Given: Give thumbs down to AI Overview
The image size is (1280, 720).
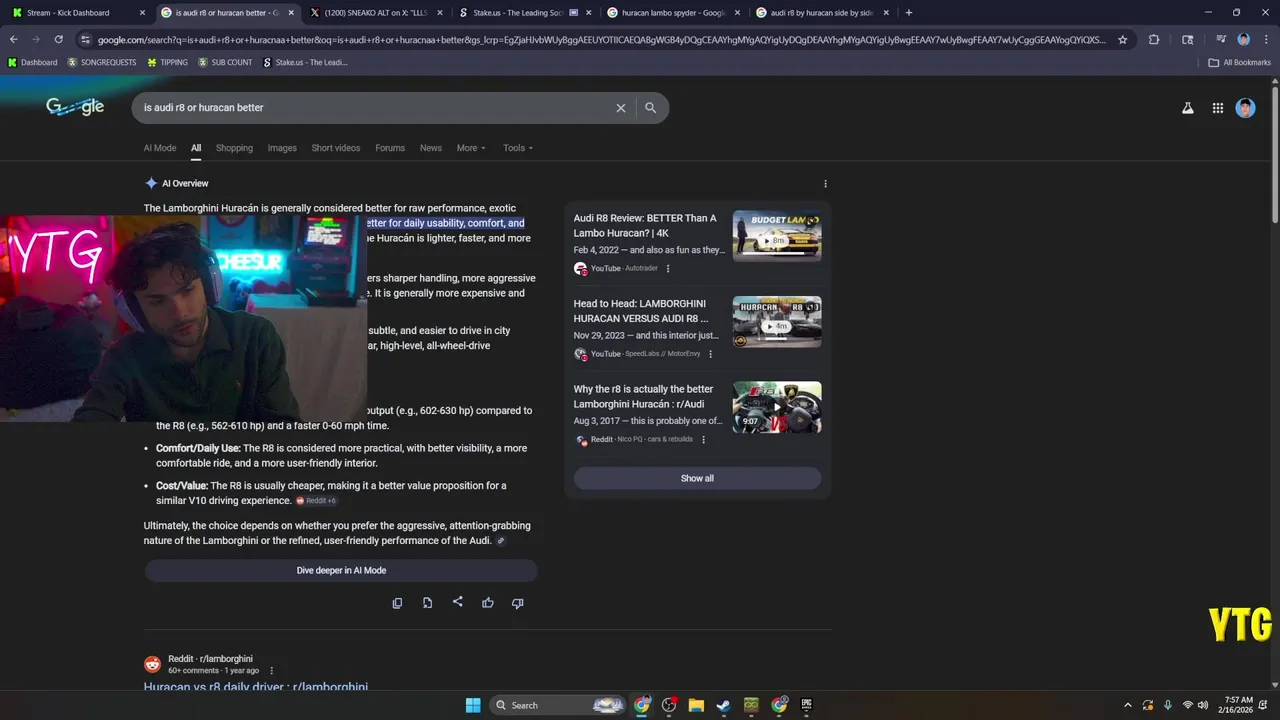Looking at the screenshot, I should coord(518,603).
